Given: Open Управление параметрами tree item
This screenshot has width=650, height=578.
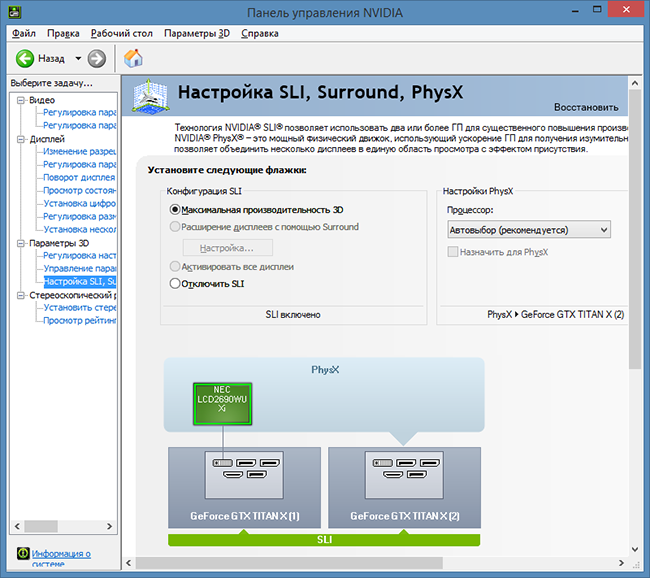Looking at the screenshot, I should (x=80, y=268).
